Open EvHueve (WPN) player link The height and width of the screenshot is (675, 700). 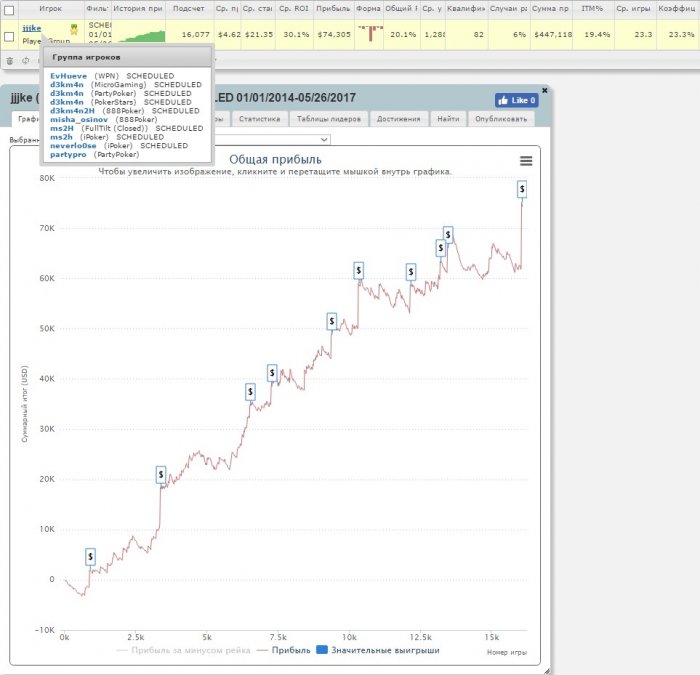(x=68, y=76)
